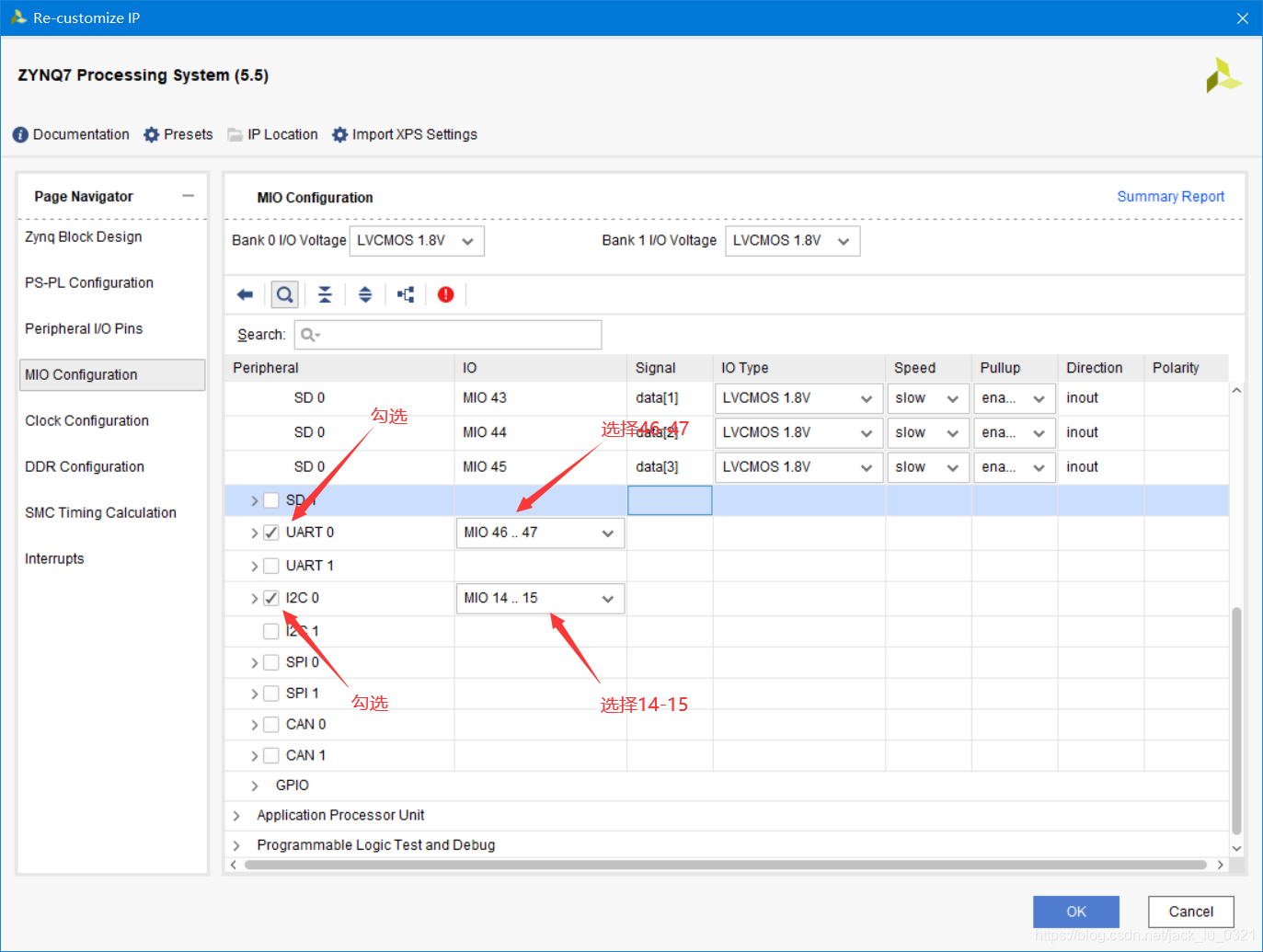
Task: Click in the Search input field
Action: [448, 335]
